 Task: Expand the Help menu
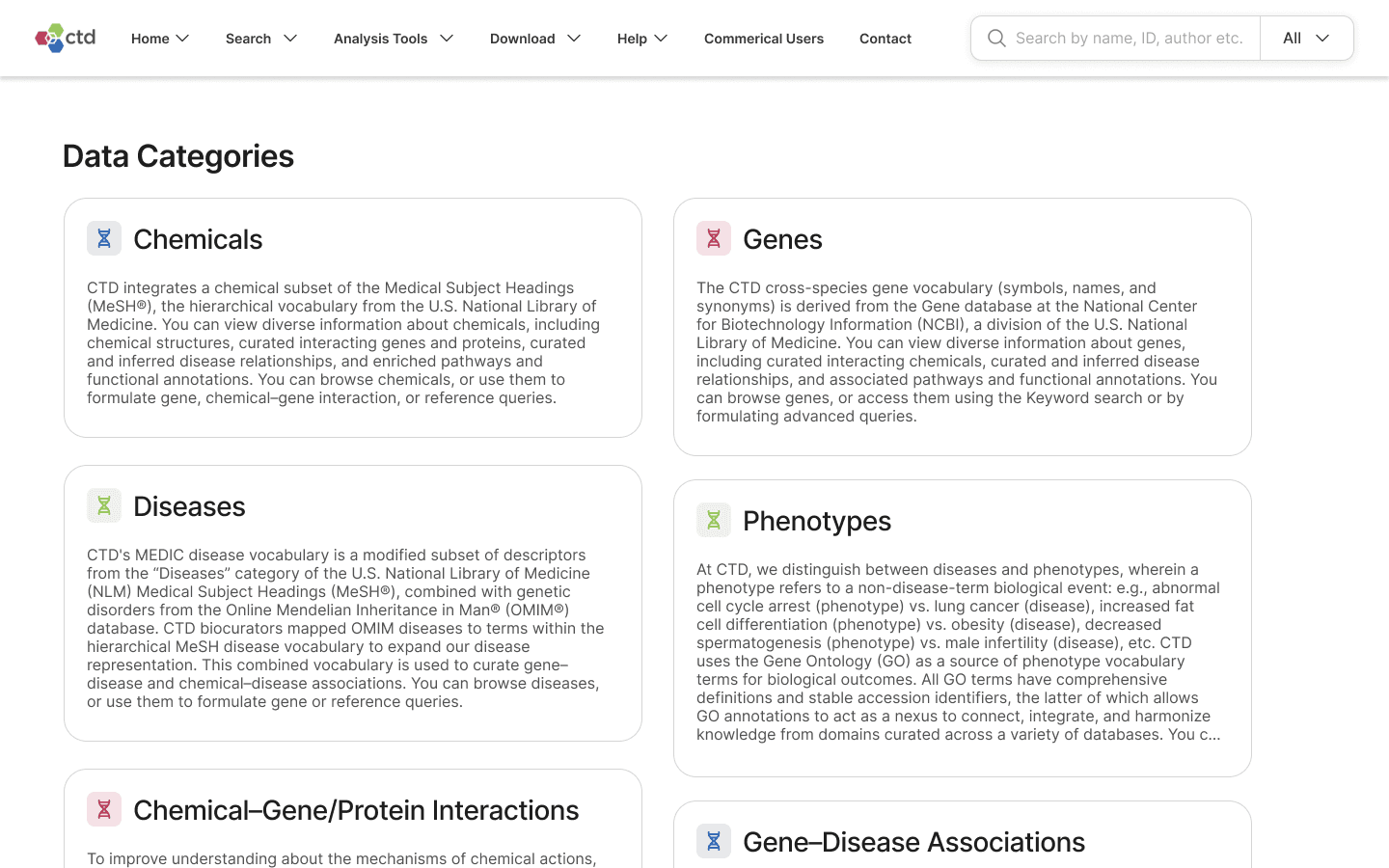click(x=642, y=39)
